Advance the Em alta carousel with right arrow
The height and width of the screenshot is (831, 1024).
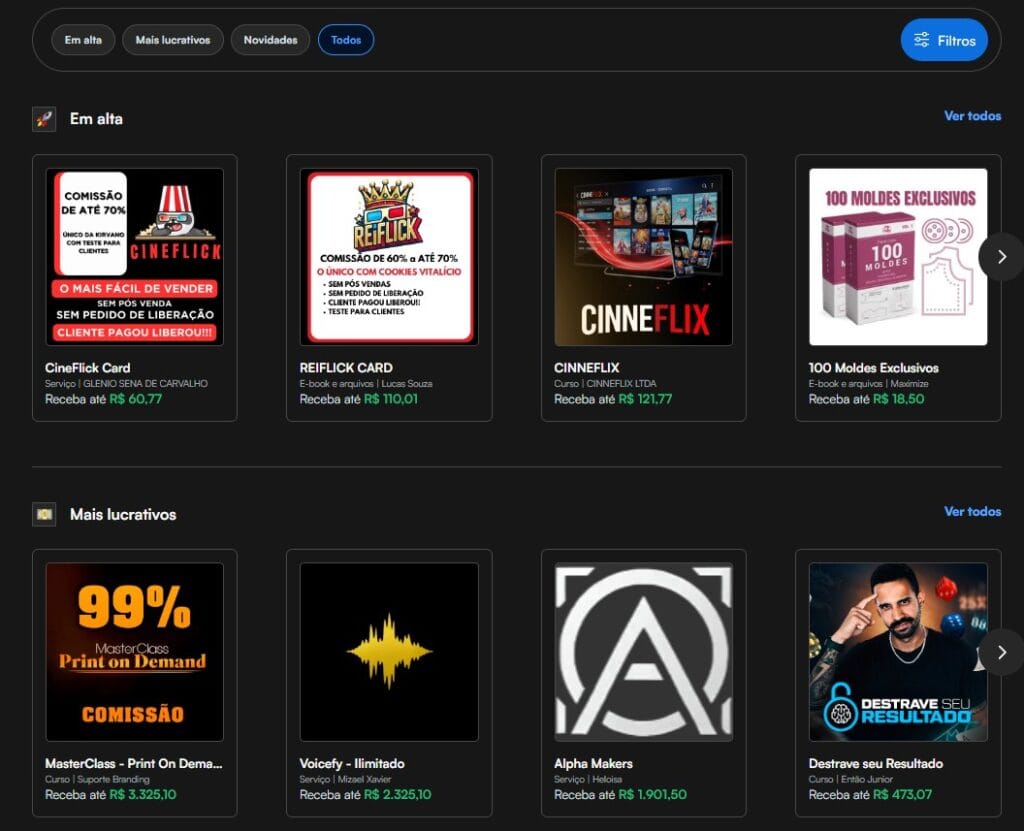pyautogui.click(x=1002, y=257)
